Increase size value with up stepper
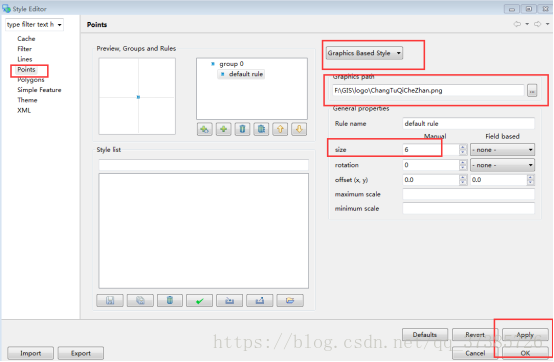This screenshot has height=362, width=554. click(x=463, y=147)
